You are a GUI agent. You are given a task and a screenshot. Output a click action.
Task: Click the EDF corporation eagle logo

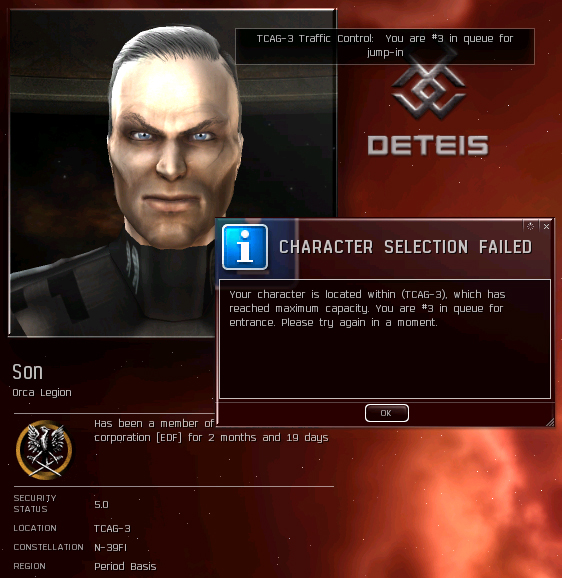point(44,449)
